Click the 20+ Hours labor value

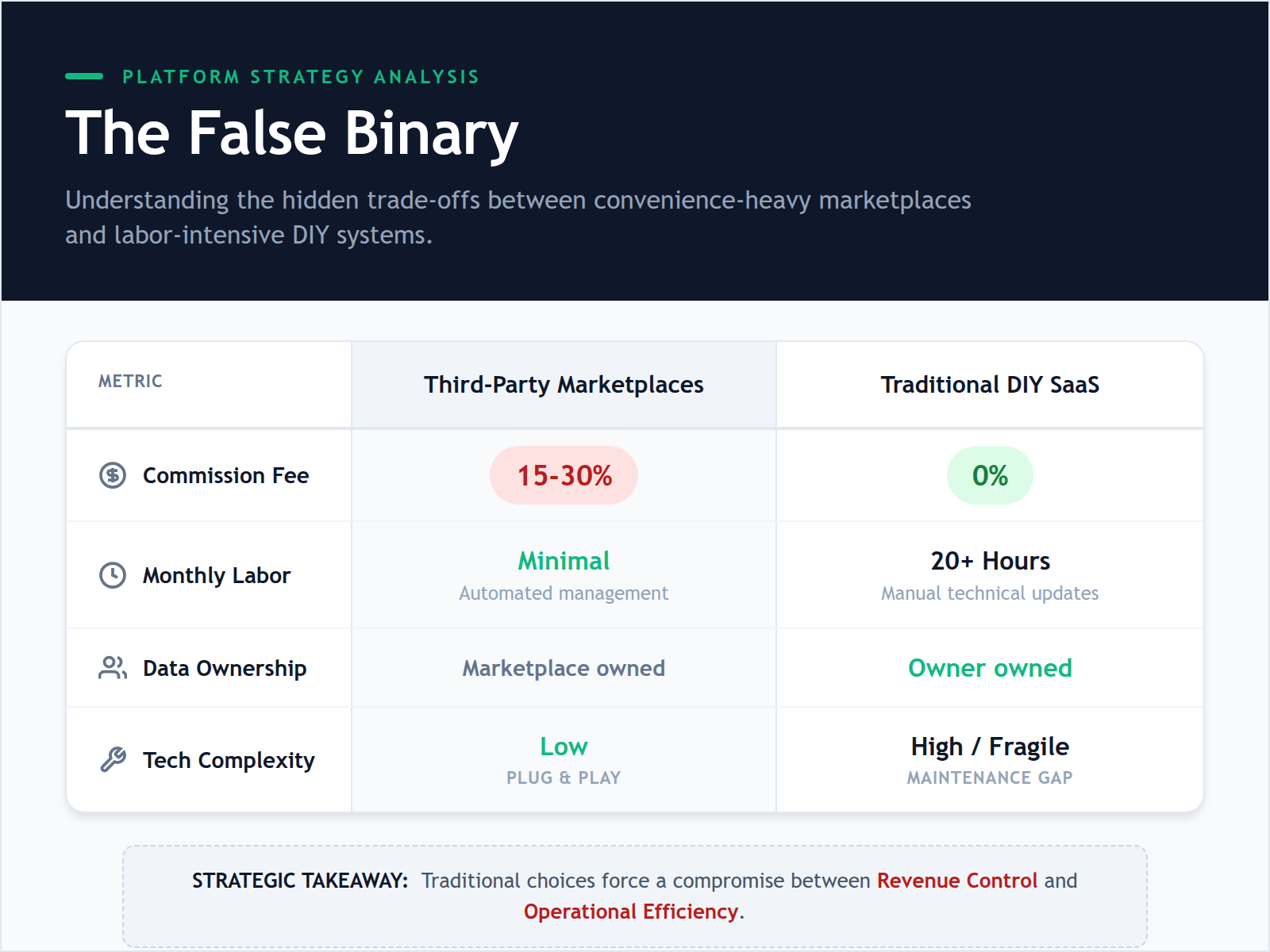point(990,561)
